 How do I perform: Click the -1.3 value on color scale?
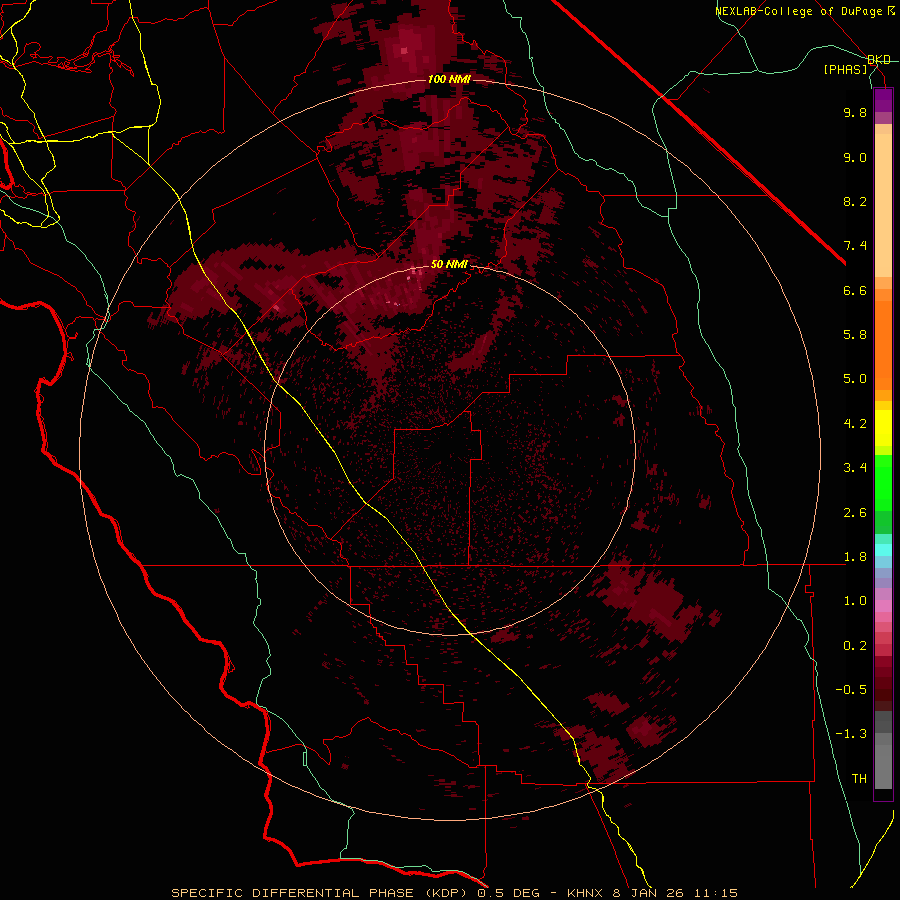pos(851,734)
